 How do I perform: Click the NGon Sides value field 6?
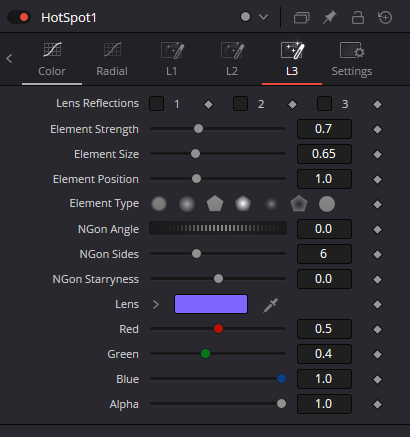[x=324, y=254]
